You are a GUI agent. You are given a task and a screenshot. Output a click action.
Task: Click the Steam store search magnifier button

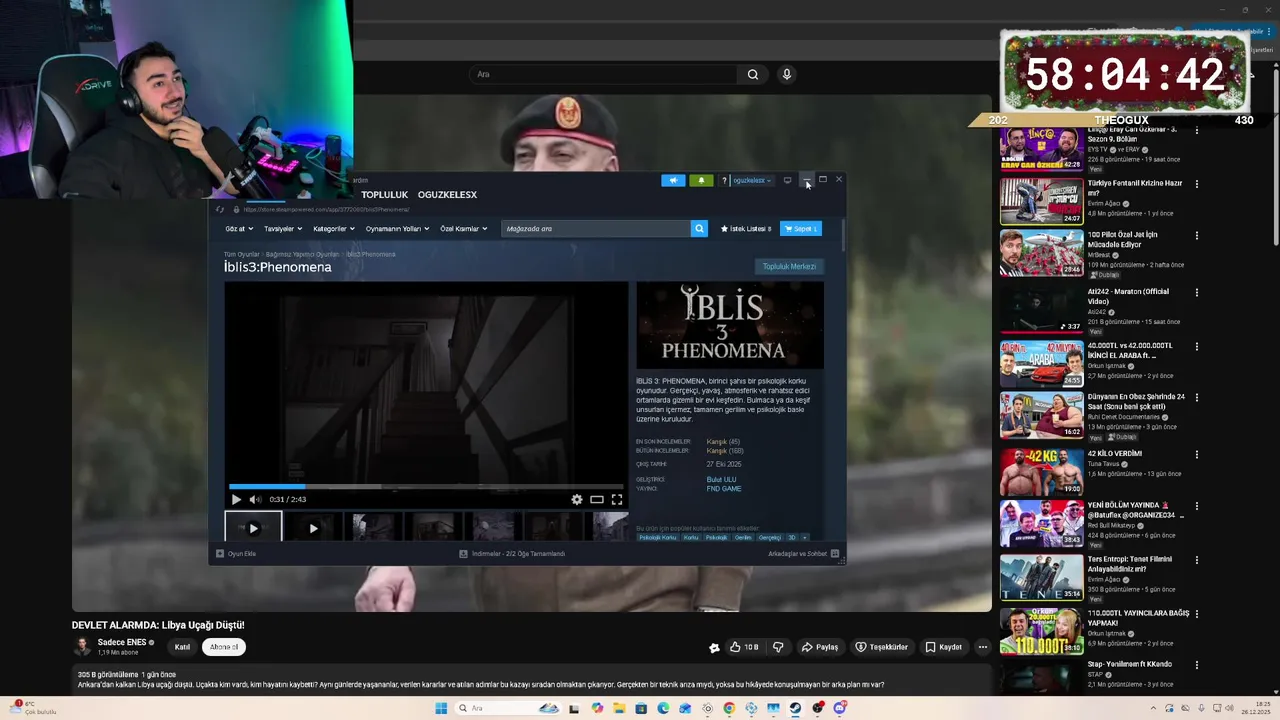699,229
